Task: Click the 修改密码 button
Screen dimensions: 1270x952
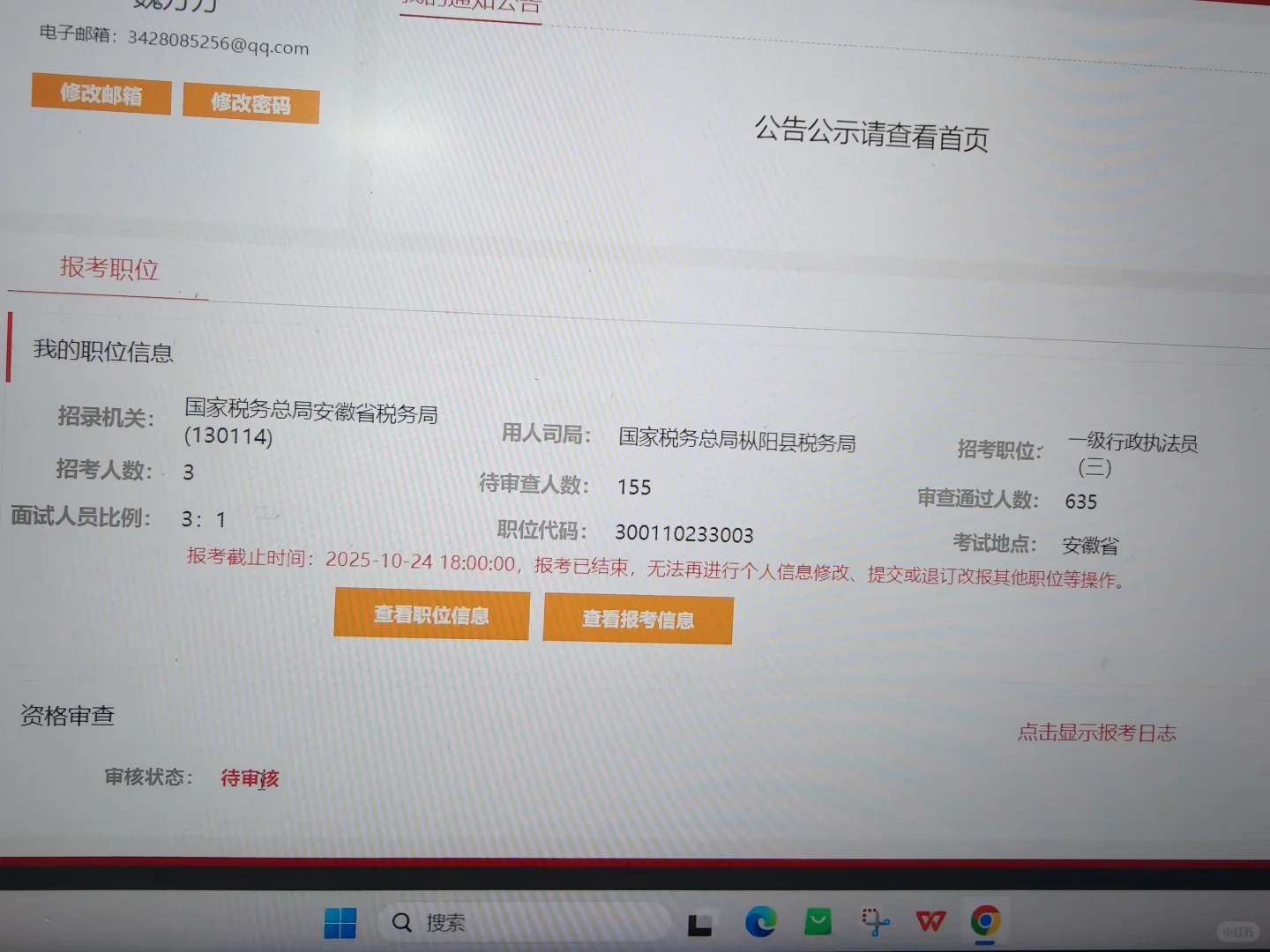Action: [250, 103]
